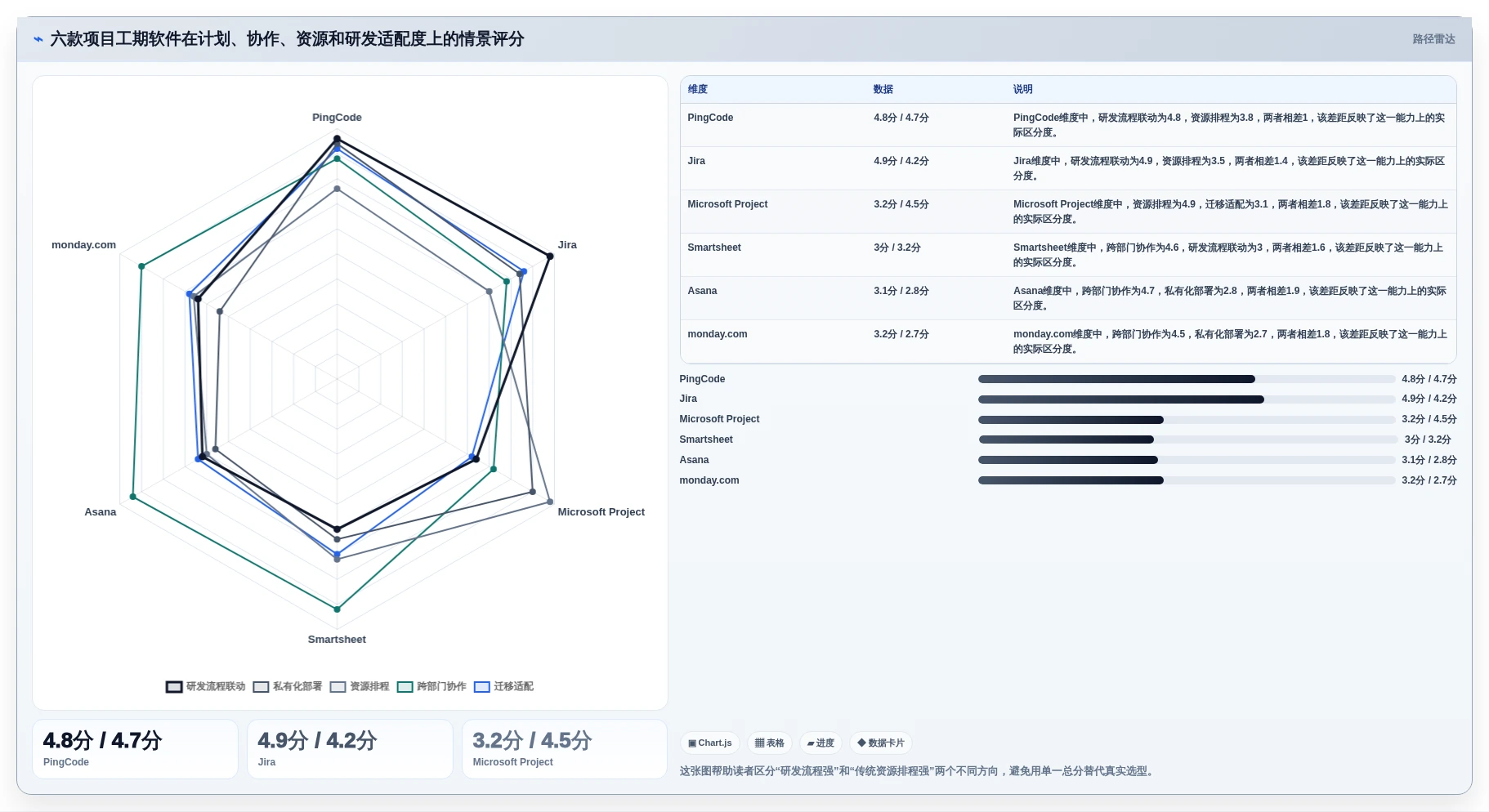The width and height of the screenshot is (1489, 812).
Task: Click the 数据 column header
Action: [883, 90]
